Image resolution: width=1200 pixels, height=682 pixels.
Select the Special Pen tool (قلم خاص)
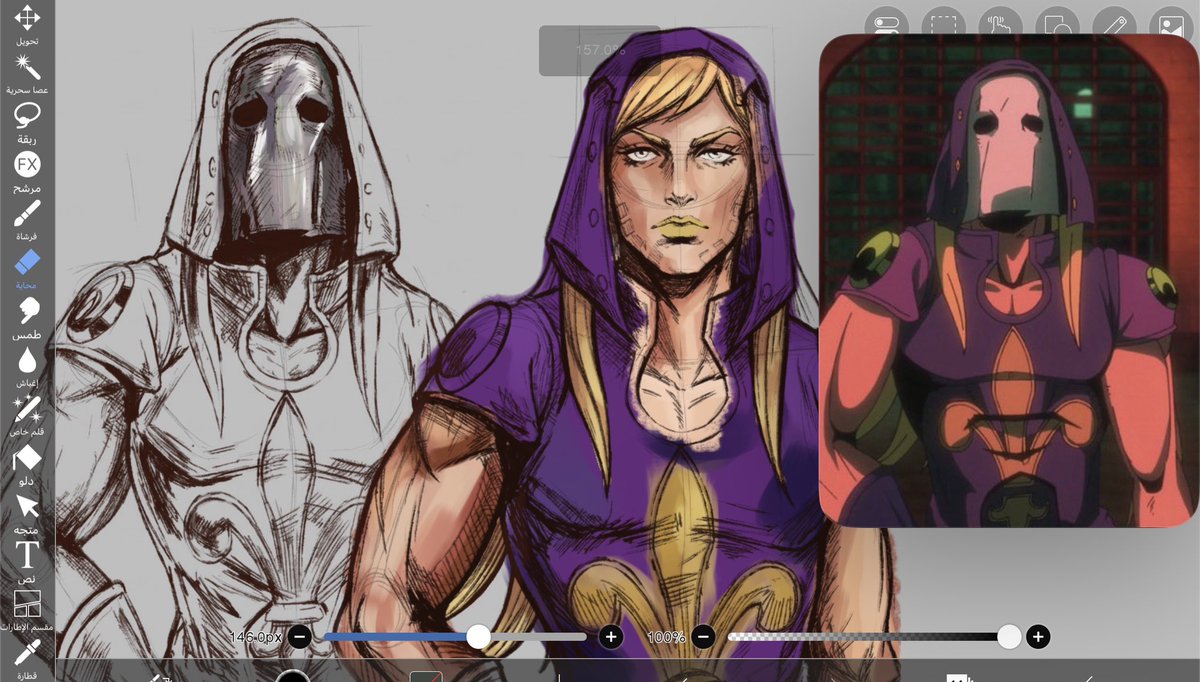[x=27, y=416]
